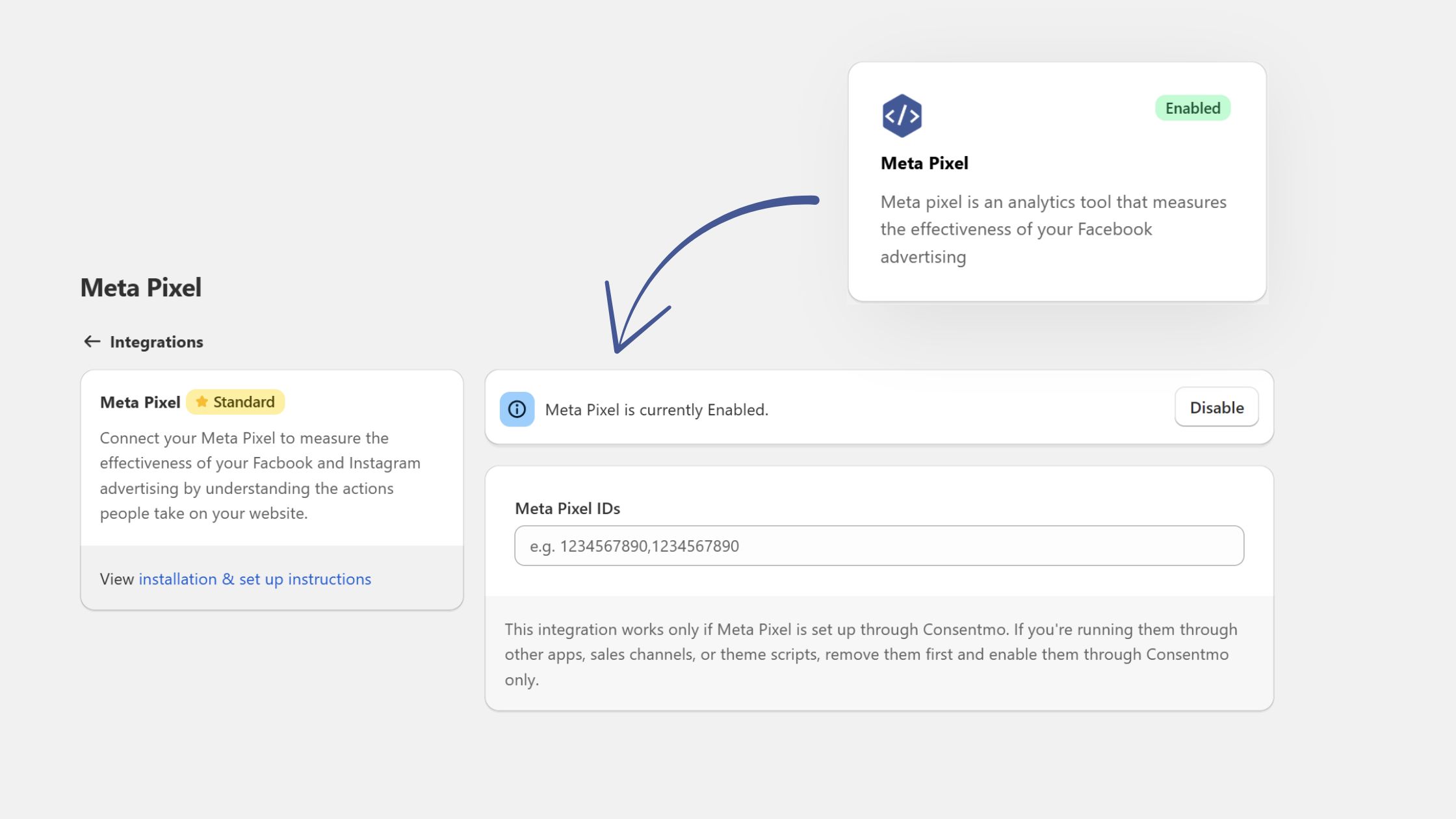Click the card description about Facebook advertising
Viewport: 1456px width, 819px height.
(x=1053, y=229)
